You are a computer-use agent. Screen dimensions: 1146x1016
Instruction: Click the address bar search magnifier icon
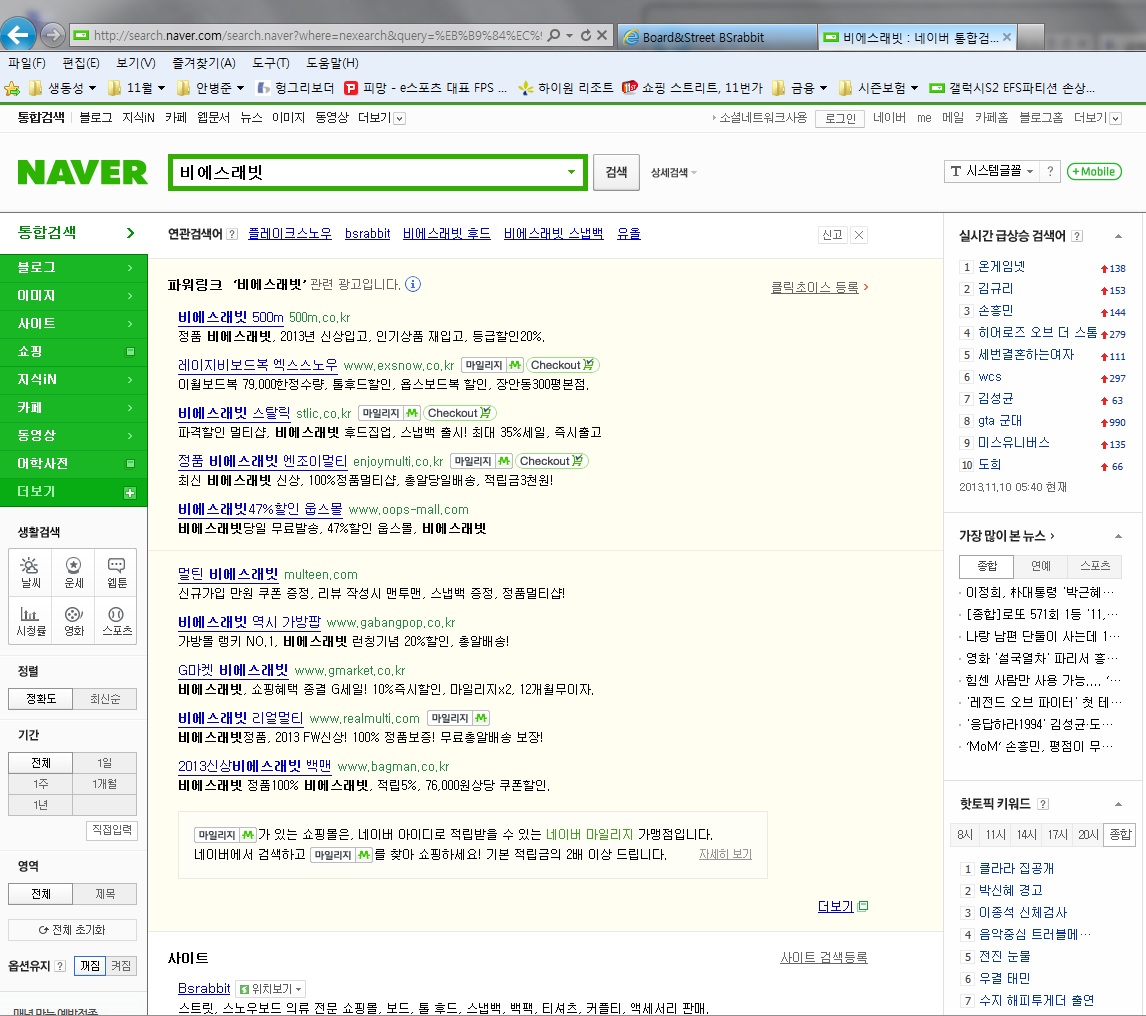point(555,35)
